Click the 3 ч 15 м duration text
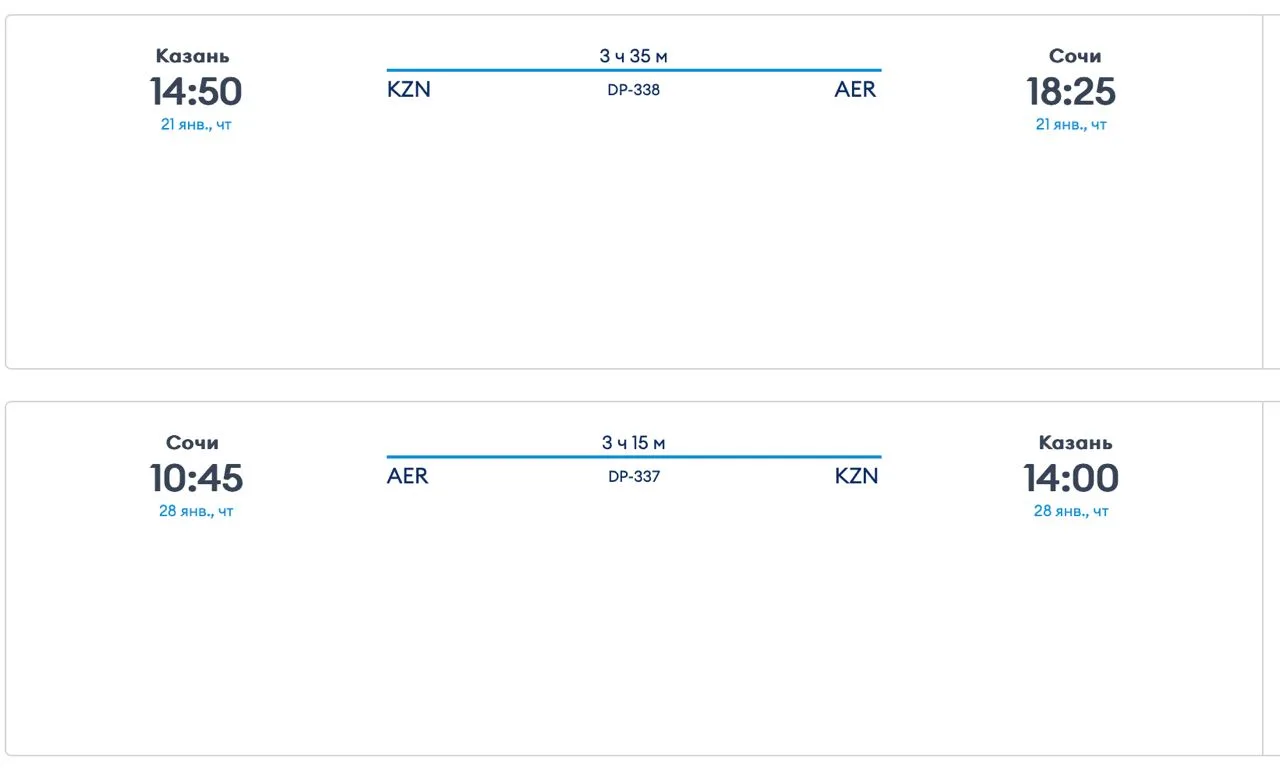This screenshot has width=1280, height=772. point(634,443)
